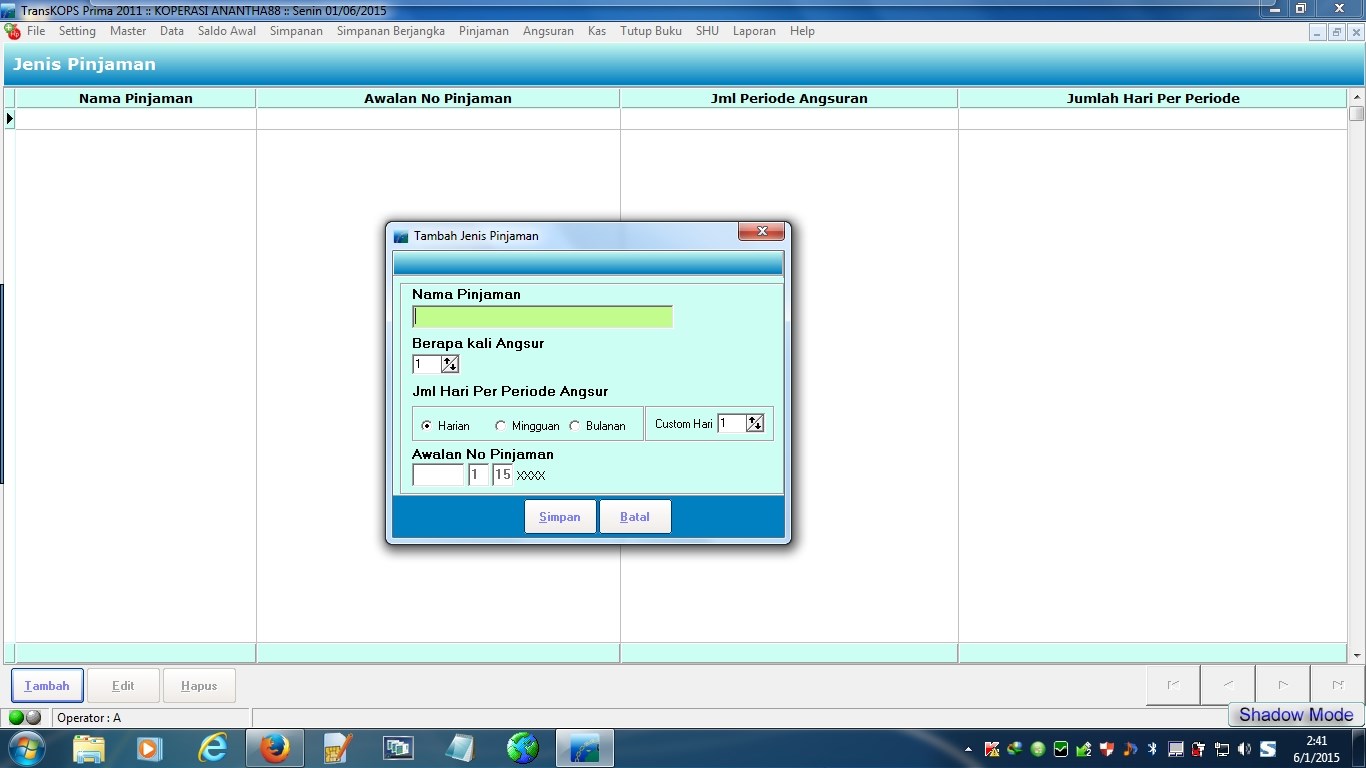Click grid scrollbar up arrow
This screenshot has width=1366, height=768.
click(1357, 97)
